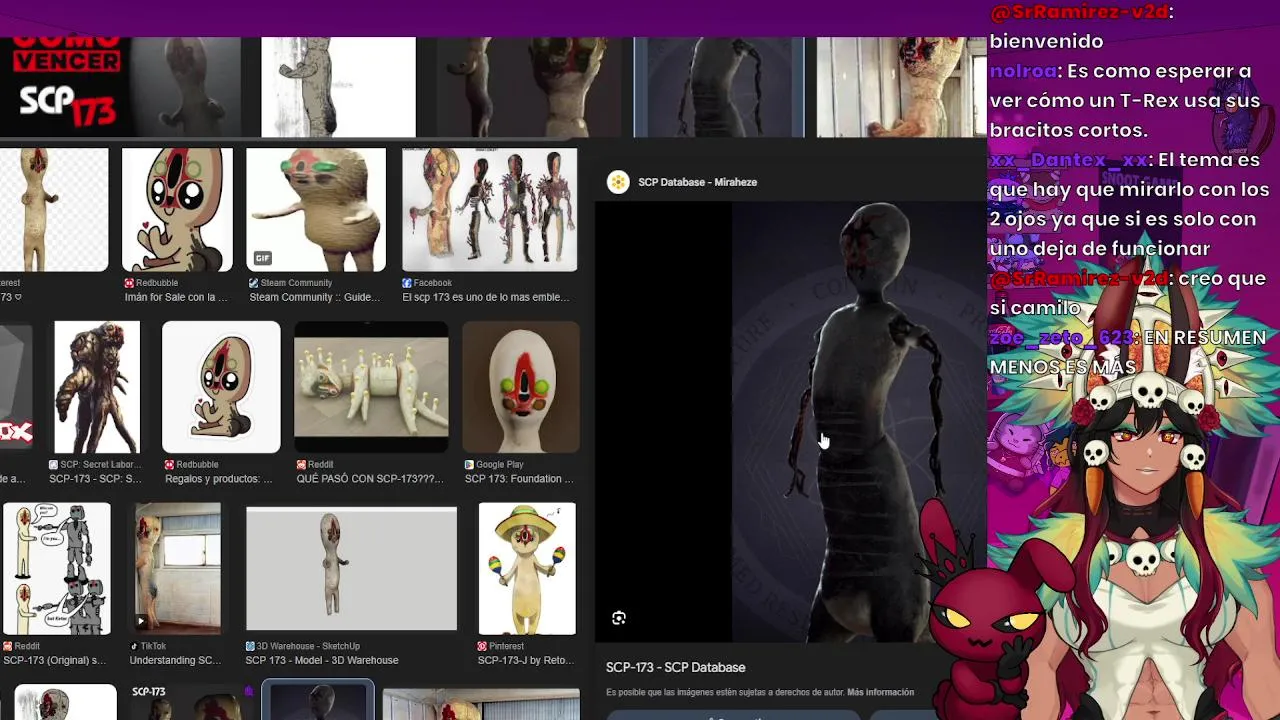Click the Google Play favicon
Screen dimensions: 1280x720
[x=469, y=465]
